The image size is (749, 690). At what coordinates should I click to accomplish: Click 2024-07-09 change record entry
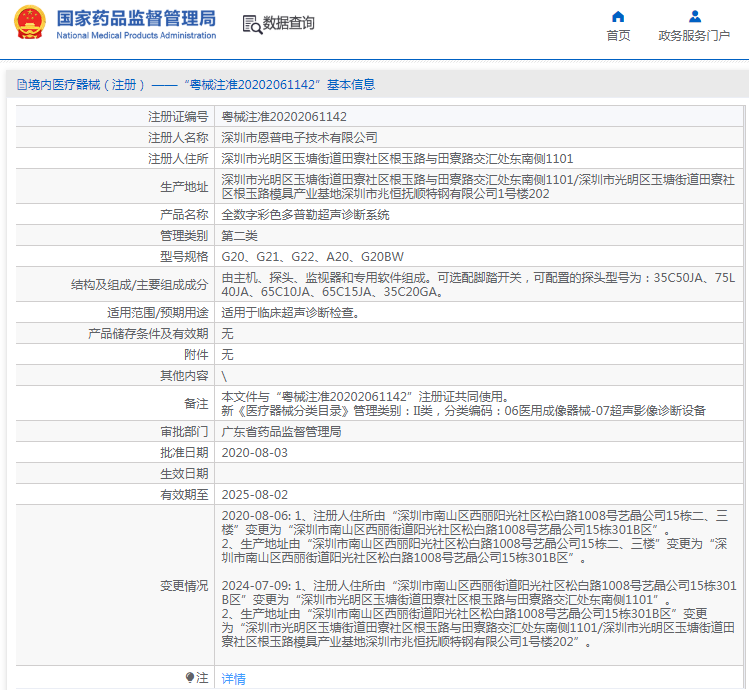coord(479,614)
